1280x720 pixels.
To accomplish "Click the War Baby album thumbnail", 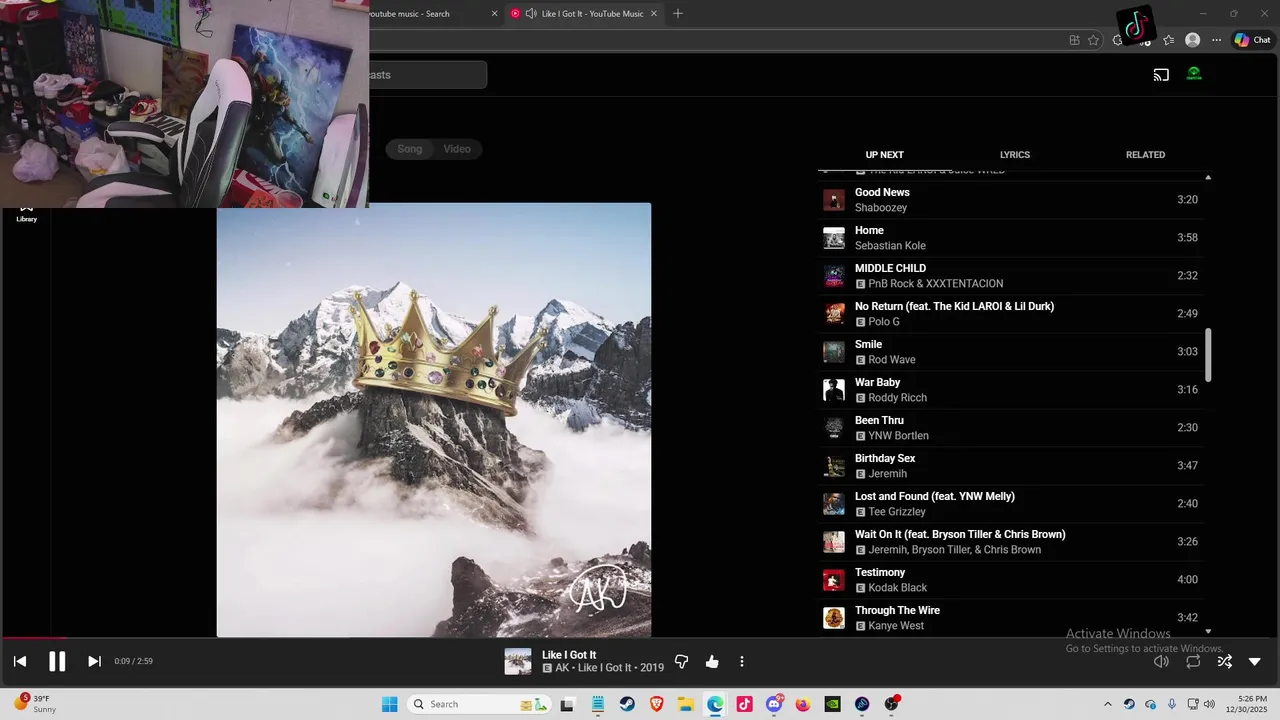I will pyautogui.click(x=833, y=390).
